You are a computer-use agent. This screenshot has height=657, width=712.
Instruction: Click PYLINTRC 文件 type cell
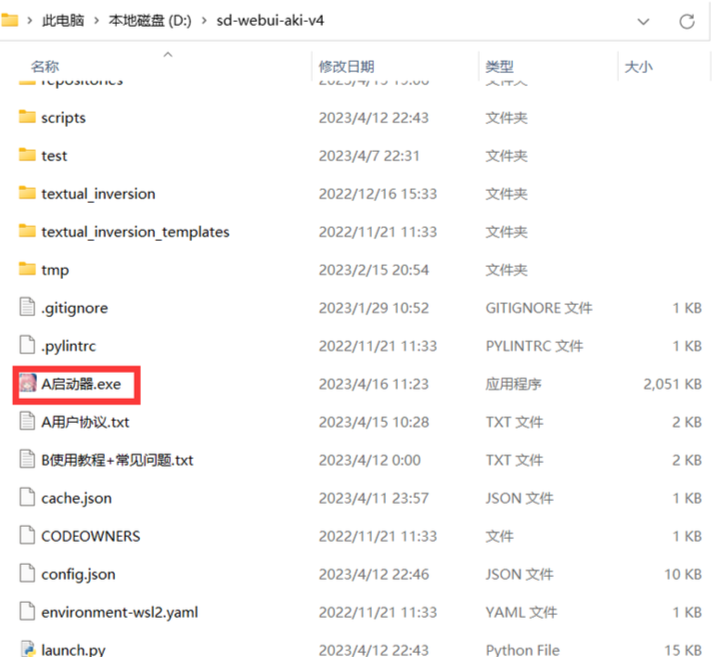click(x=534, y=346)
